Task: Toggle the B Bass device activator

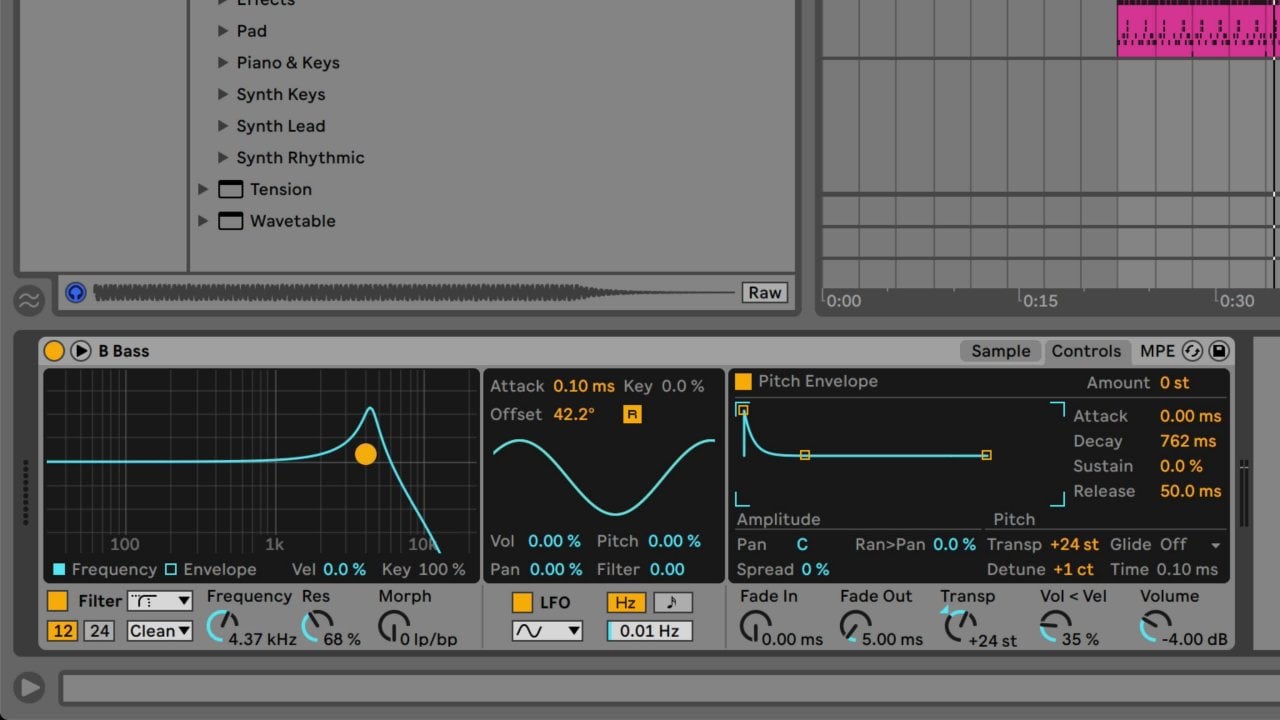Action: [x=54, y=351]
